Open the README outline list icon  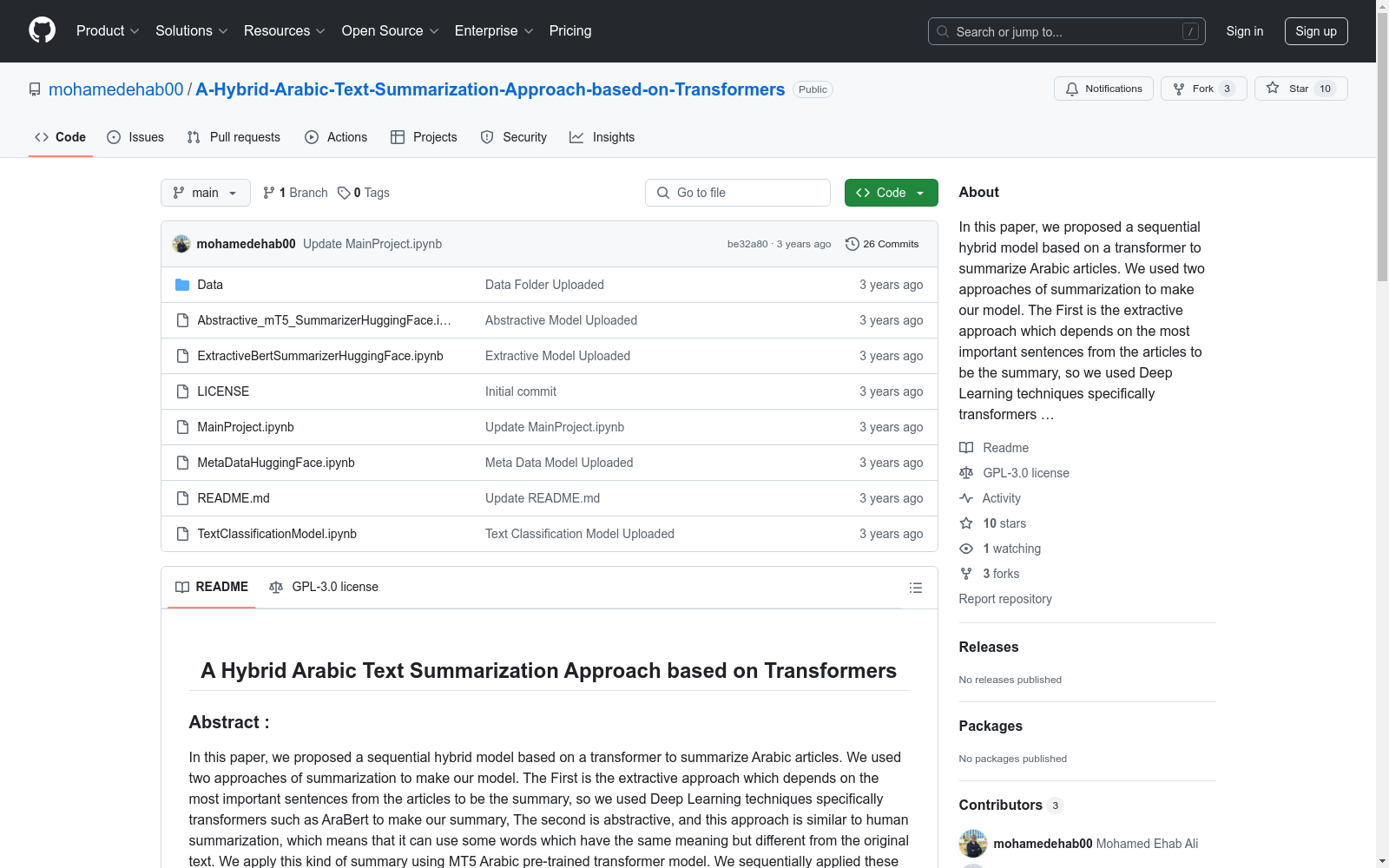(915, 588)
